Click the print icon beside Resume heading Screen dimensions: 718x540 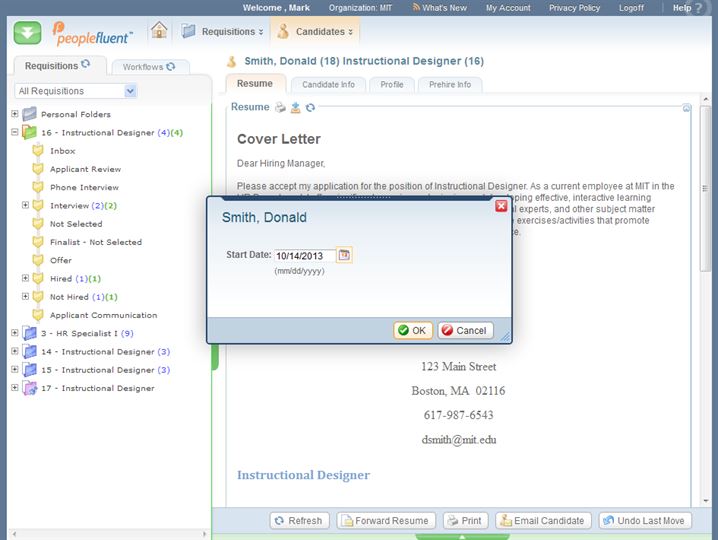[281, 107]
